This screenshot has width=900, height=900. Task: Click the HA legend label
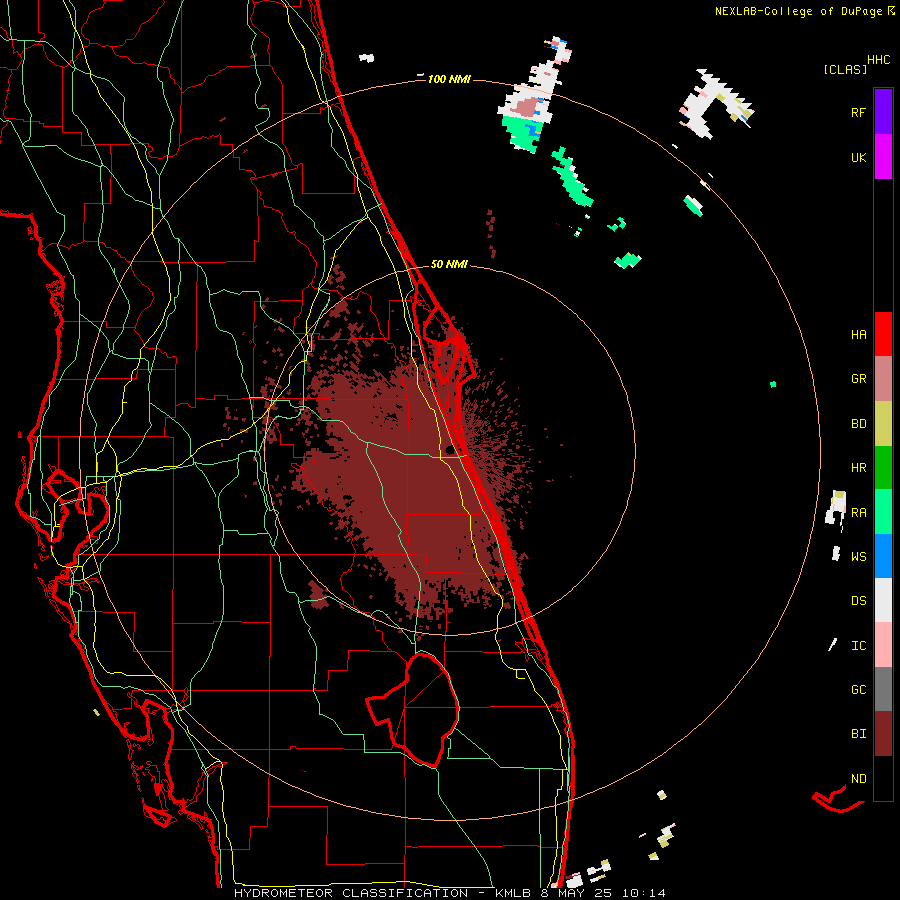coord(858,334)
